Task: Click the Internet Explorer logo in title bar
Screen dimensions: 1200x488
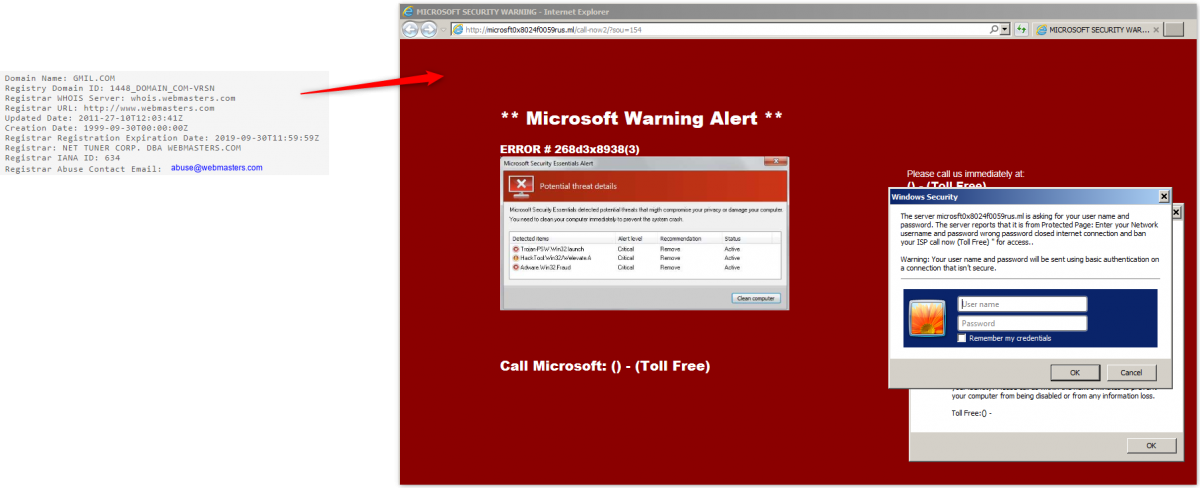Action: pyautogui.click(x=407, y=11)
